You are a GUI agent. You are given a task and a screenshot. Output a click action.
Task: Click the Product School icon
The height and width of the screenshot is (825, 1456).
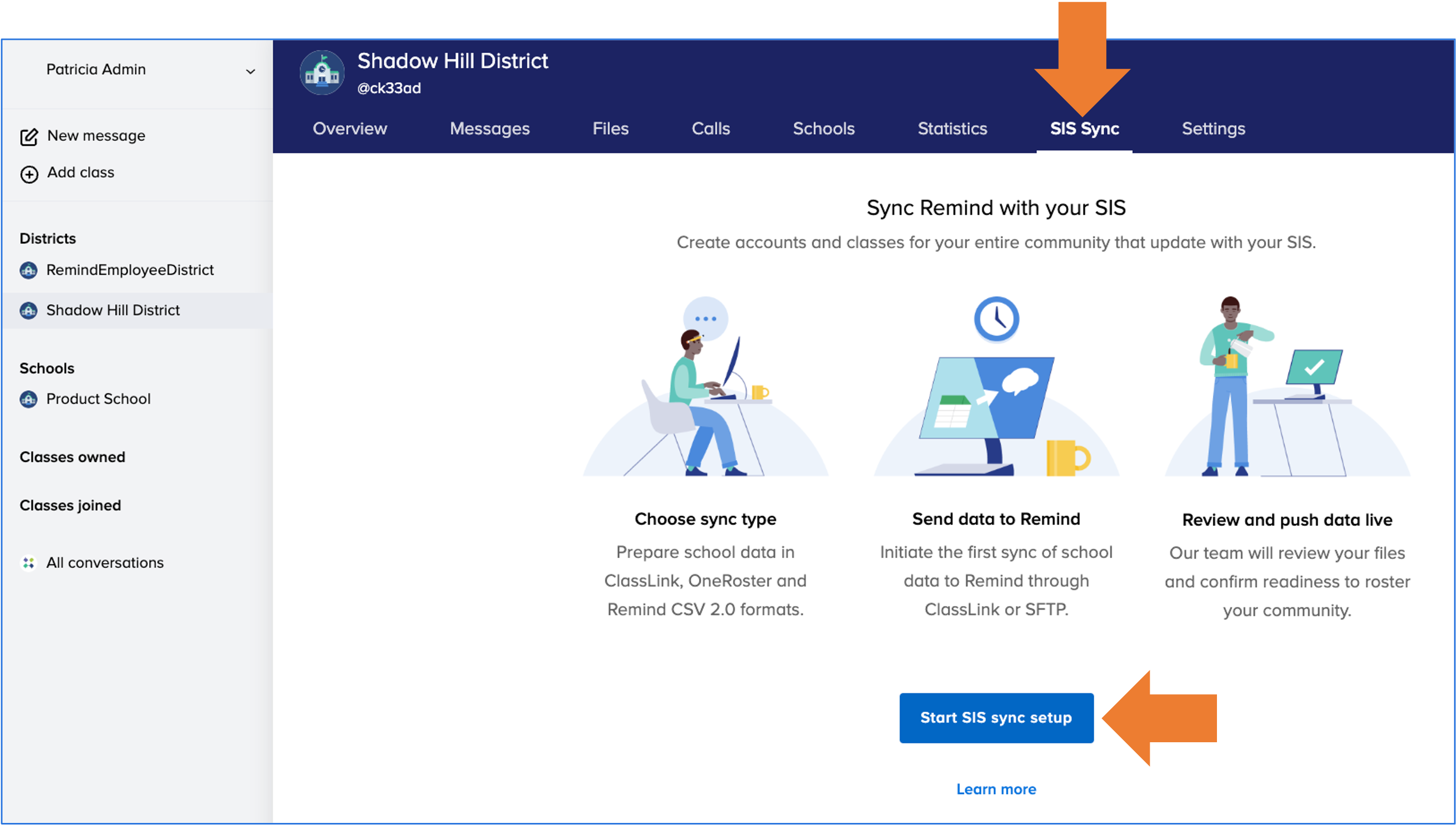(x=28, y=399)
